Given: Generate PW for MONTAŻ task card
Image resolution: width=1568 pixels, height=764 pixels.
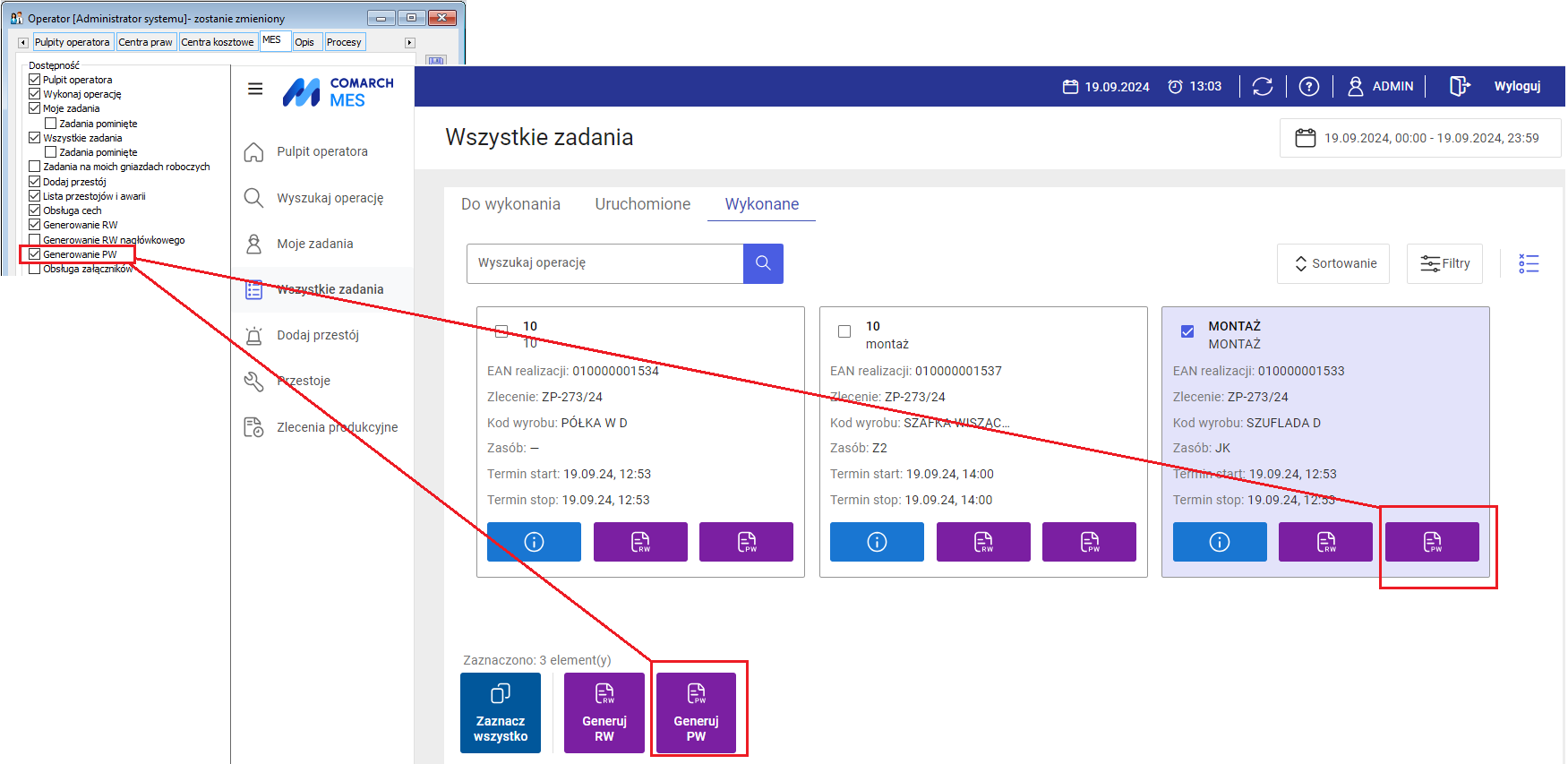Looking at the screenshot, I should [1432, 542].
